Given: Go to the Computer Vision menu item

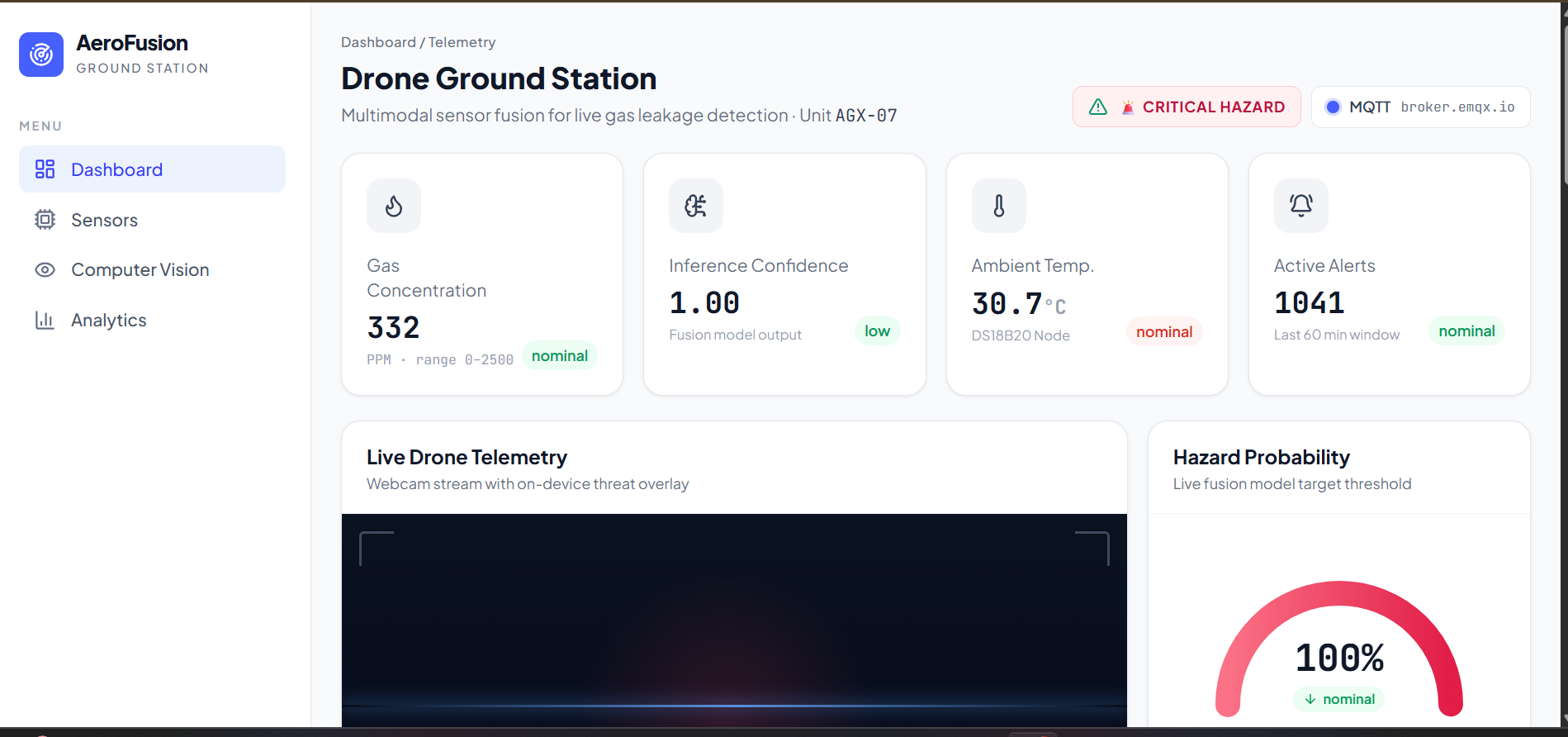Looking at the screenshot, I should [x=152, y=270].
